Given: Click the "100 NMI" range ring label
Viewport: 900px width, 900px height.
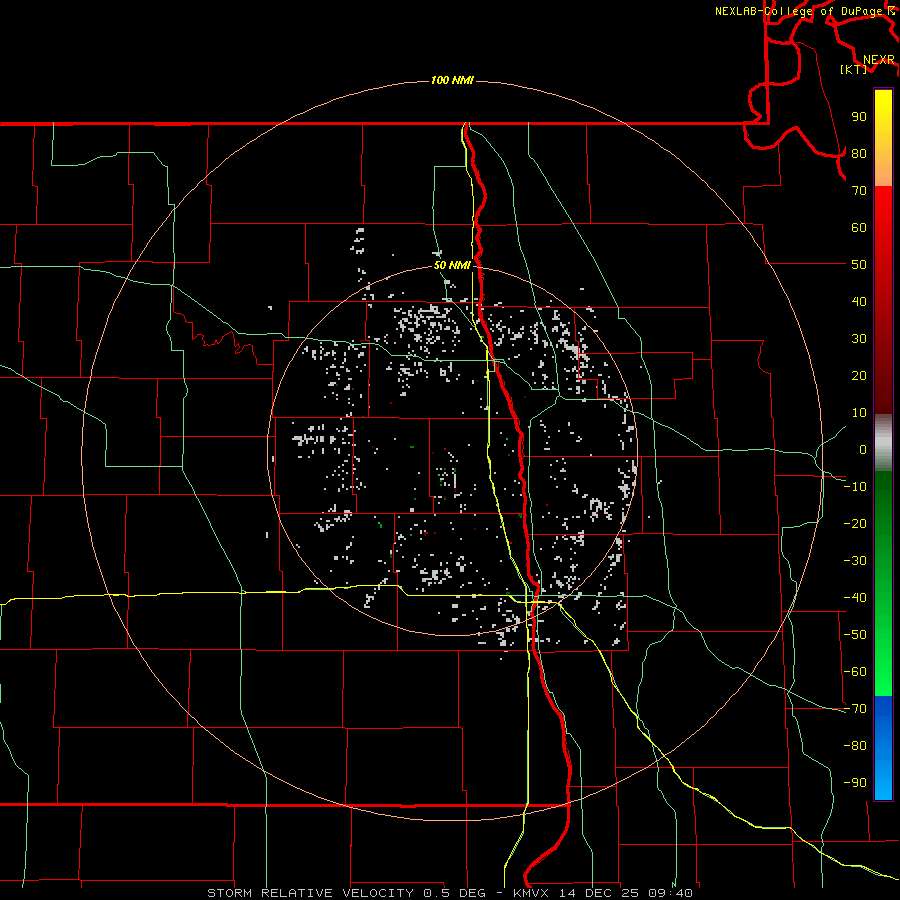Looking at the screenshot, I should [452, 80].
